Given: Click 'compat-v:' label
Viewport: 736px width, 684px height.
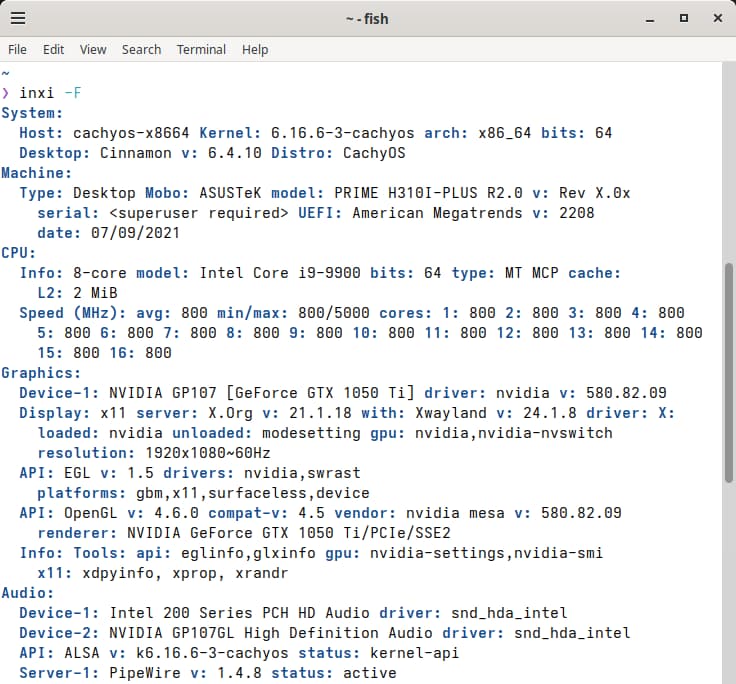Looking at the screenshot, I should click(x=248, y=513).
